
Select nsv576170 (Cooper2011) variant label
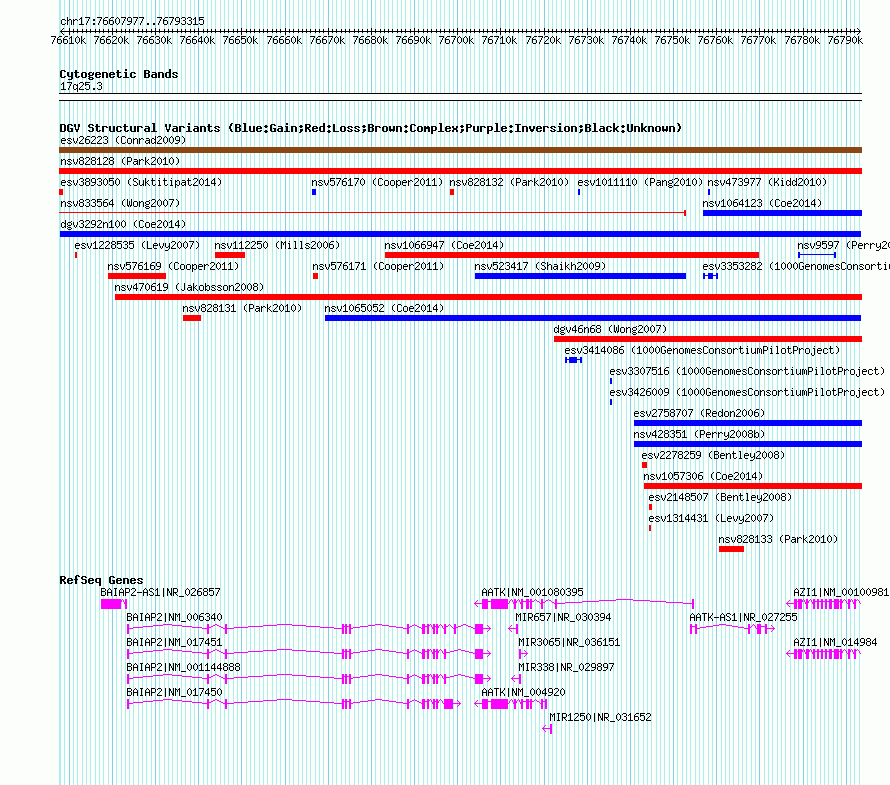[377, 182]
